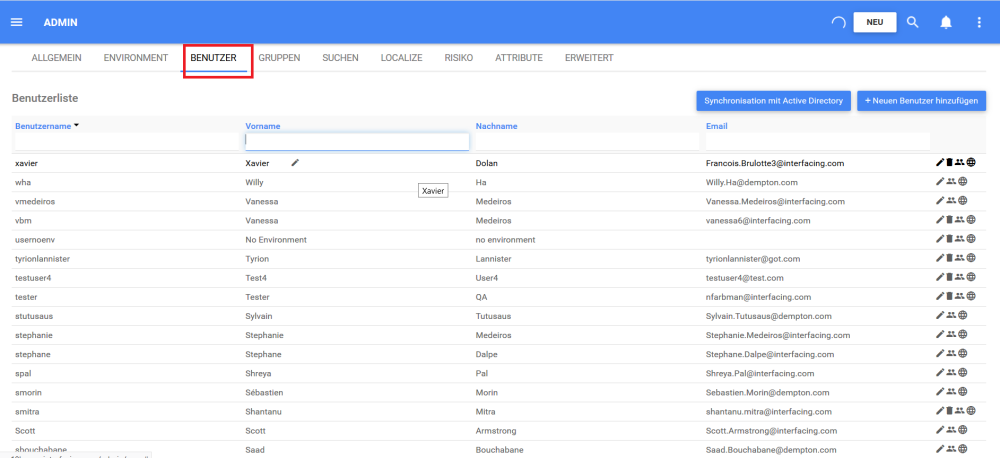Open the vertical three-dot options menu
Viewport: 1000px width, 458px height.
[980, 22]
